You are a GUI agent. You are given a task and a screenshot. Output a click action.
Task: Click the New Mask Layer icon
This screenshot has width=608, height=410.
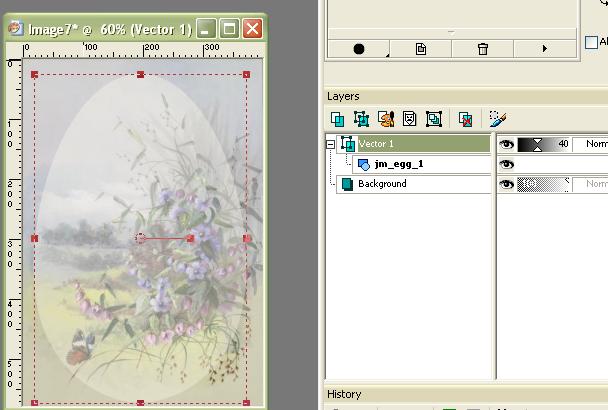point(409,119)
